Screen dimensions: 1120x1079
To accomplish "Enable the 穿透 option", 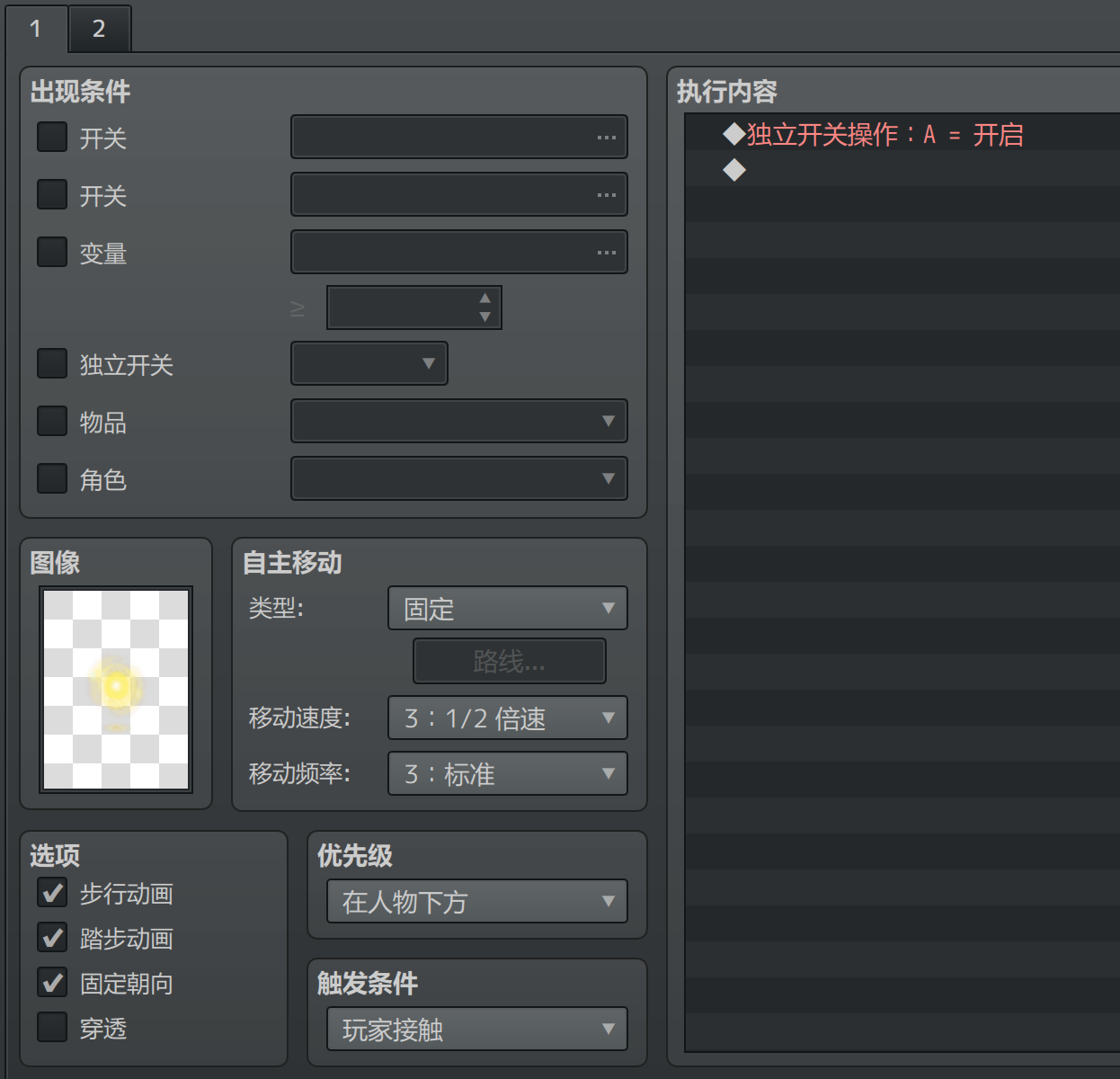I will (52, 1027).
